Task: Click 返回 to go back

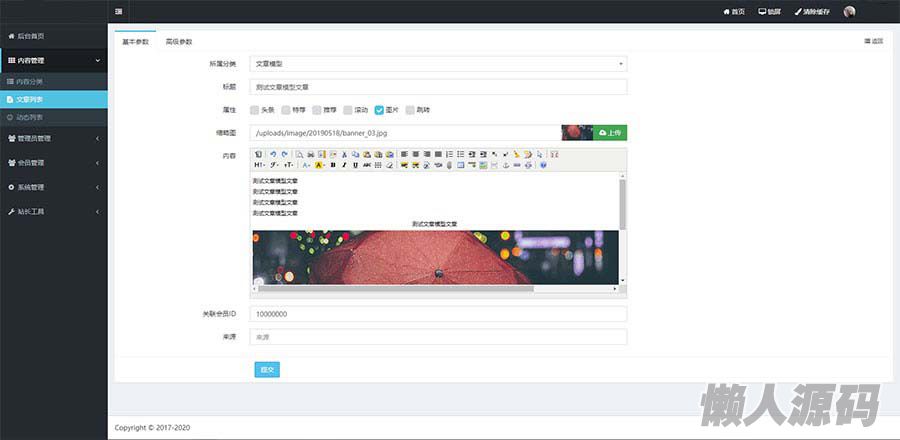Action: [x=874, y=41]
